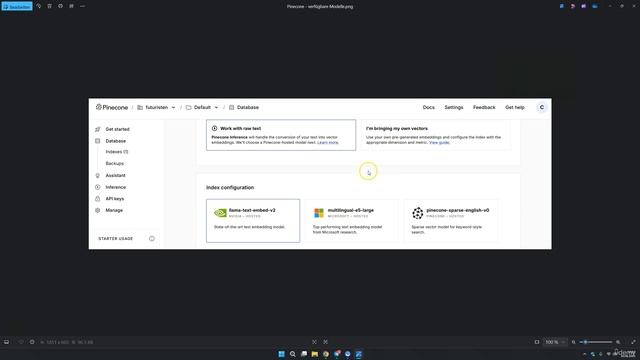Click the C user avatar

click(542, 107)
